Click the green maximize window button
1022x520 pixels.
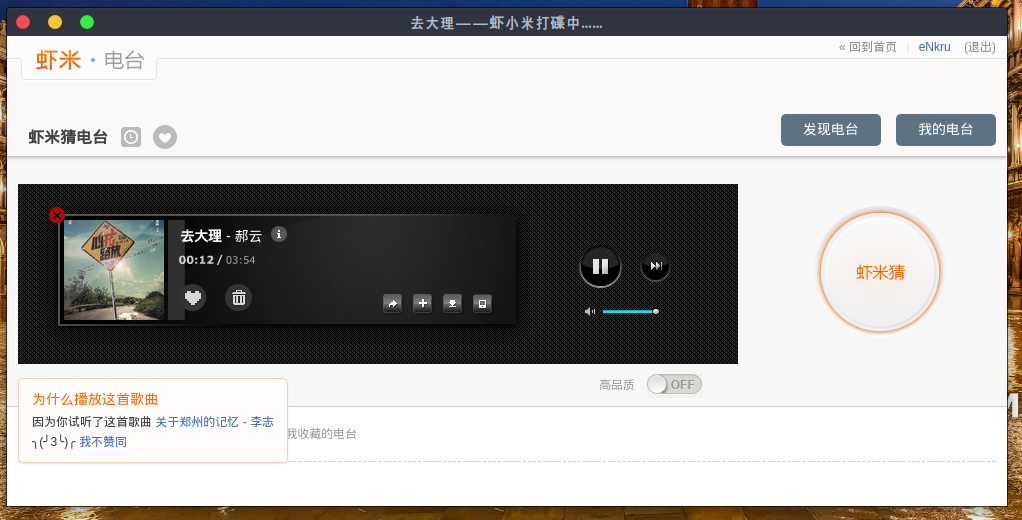coord(87,22)
